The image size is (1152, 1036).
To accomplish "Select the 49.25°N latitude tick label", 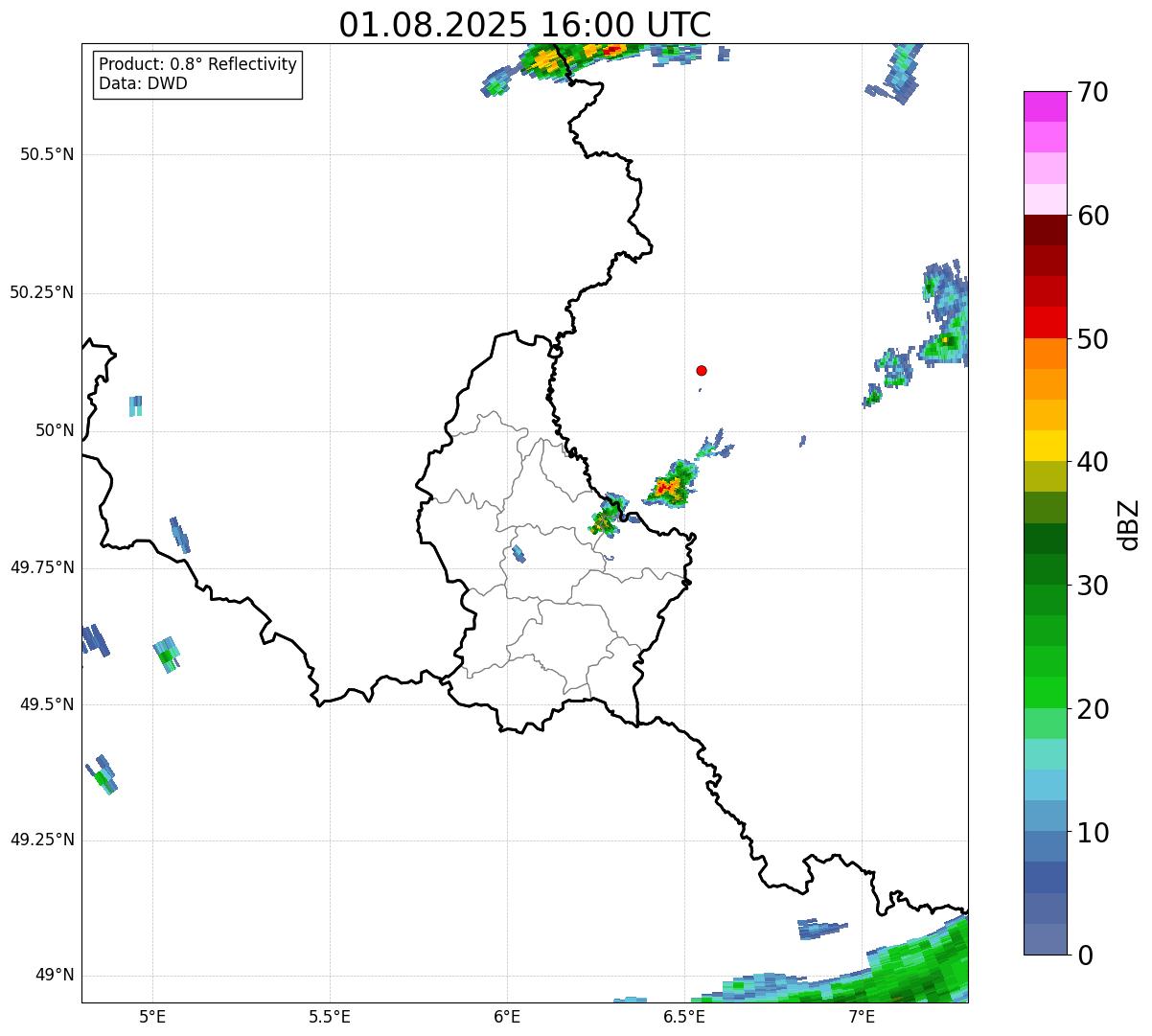I will point(41,840).
